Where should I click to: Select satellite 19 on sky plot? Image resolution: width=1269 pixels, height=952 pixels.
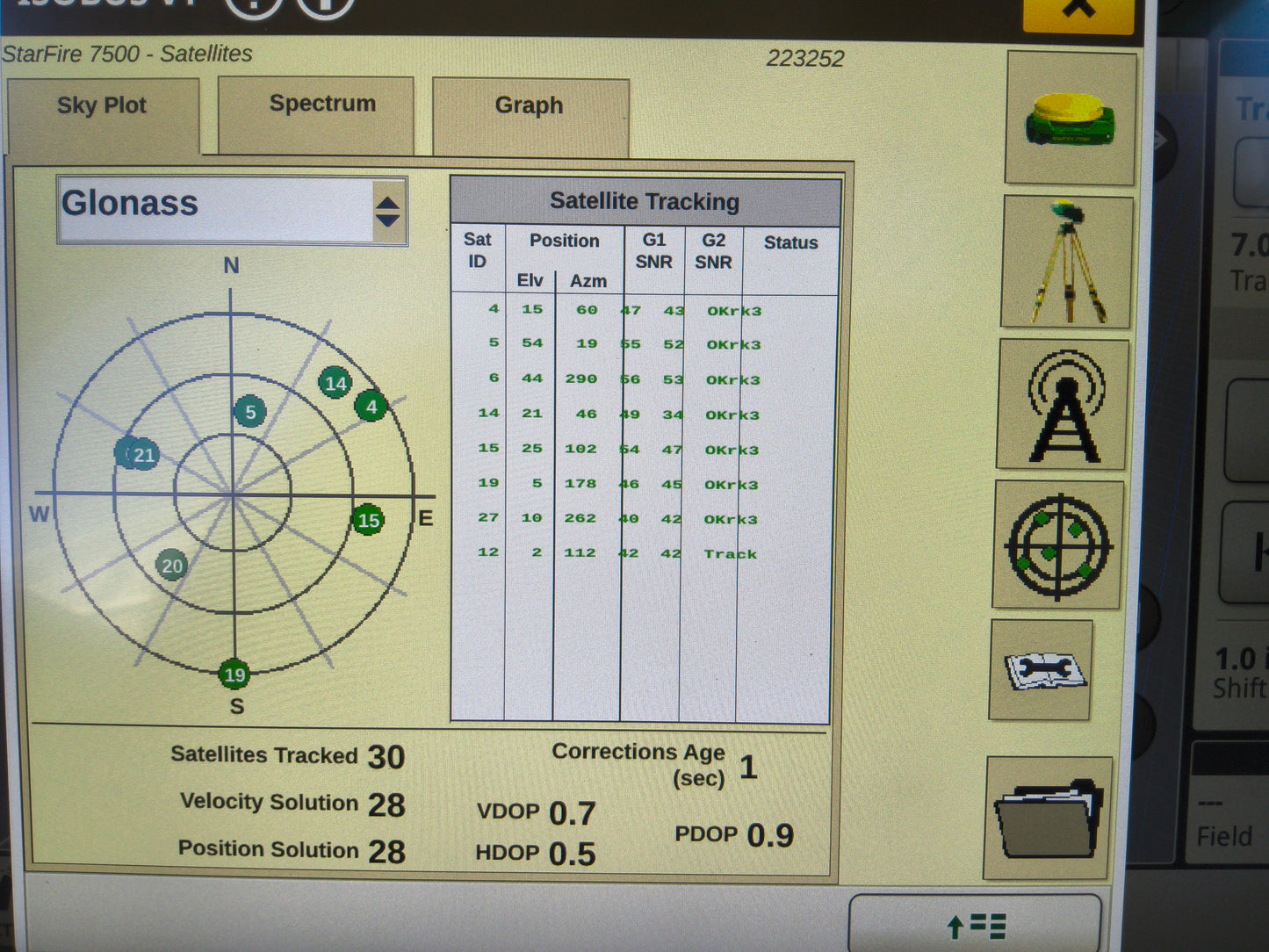pyautogui.click(x=234, y=674)
